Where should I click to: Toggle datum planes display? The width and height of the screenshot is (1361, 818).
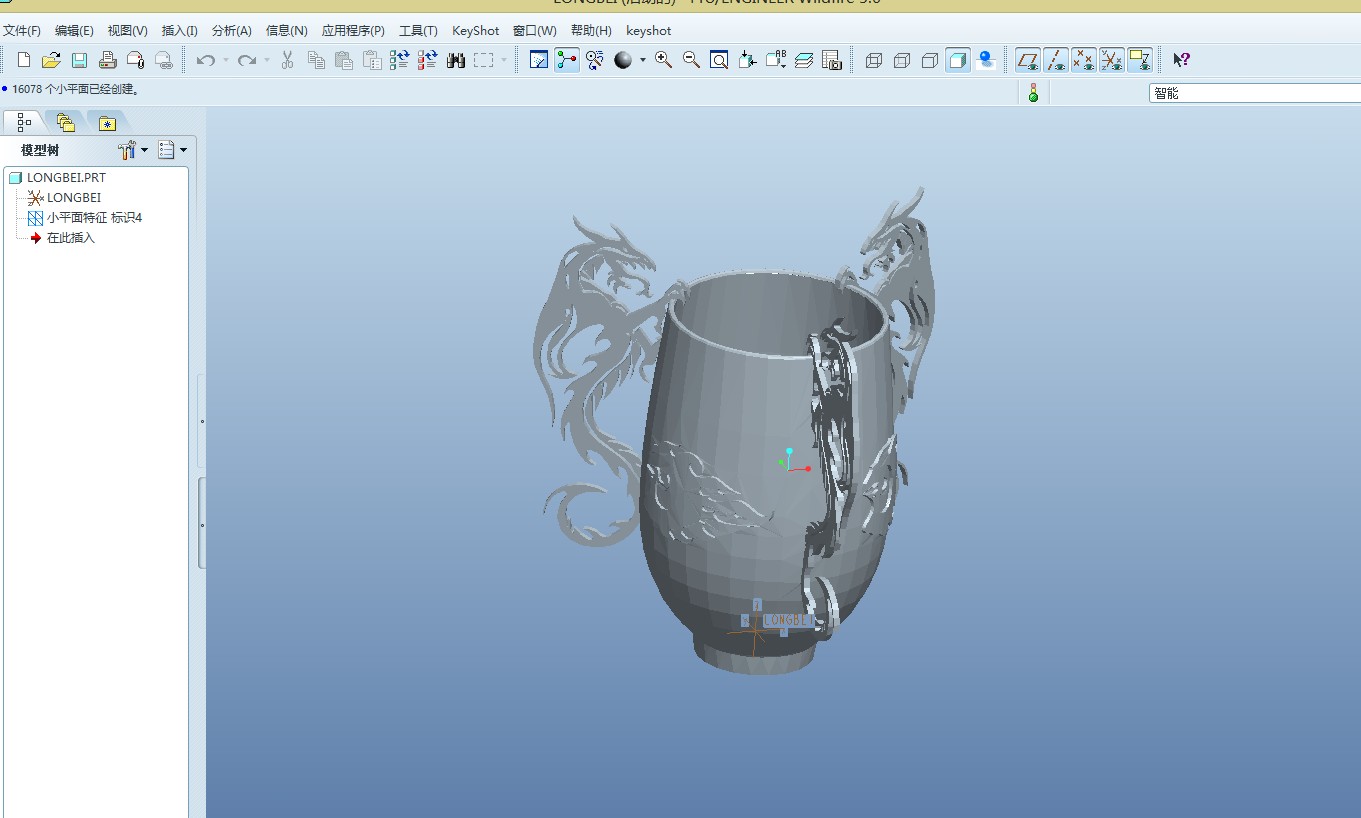click(1027, 61)
